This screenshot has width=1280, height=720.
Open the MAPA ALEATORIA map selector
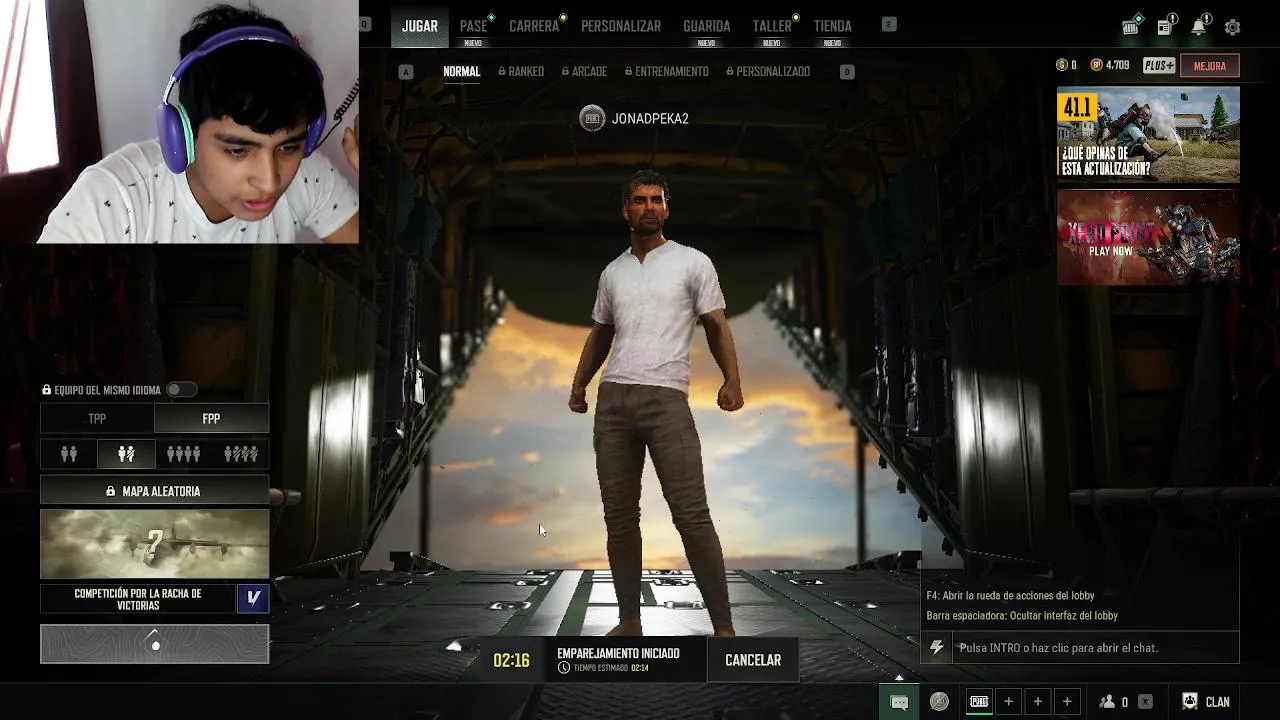click(x=154, y=491)
